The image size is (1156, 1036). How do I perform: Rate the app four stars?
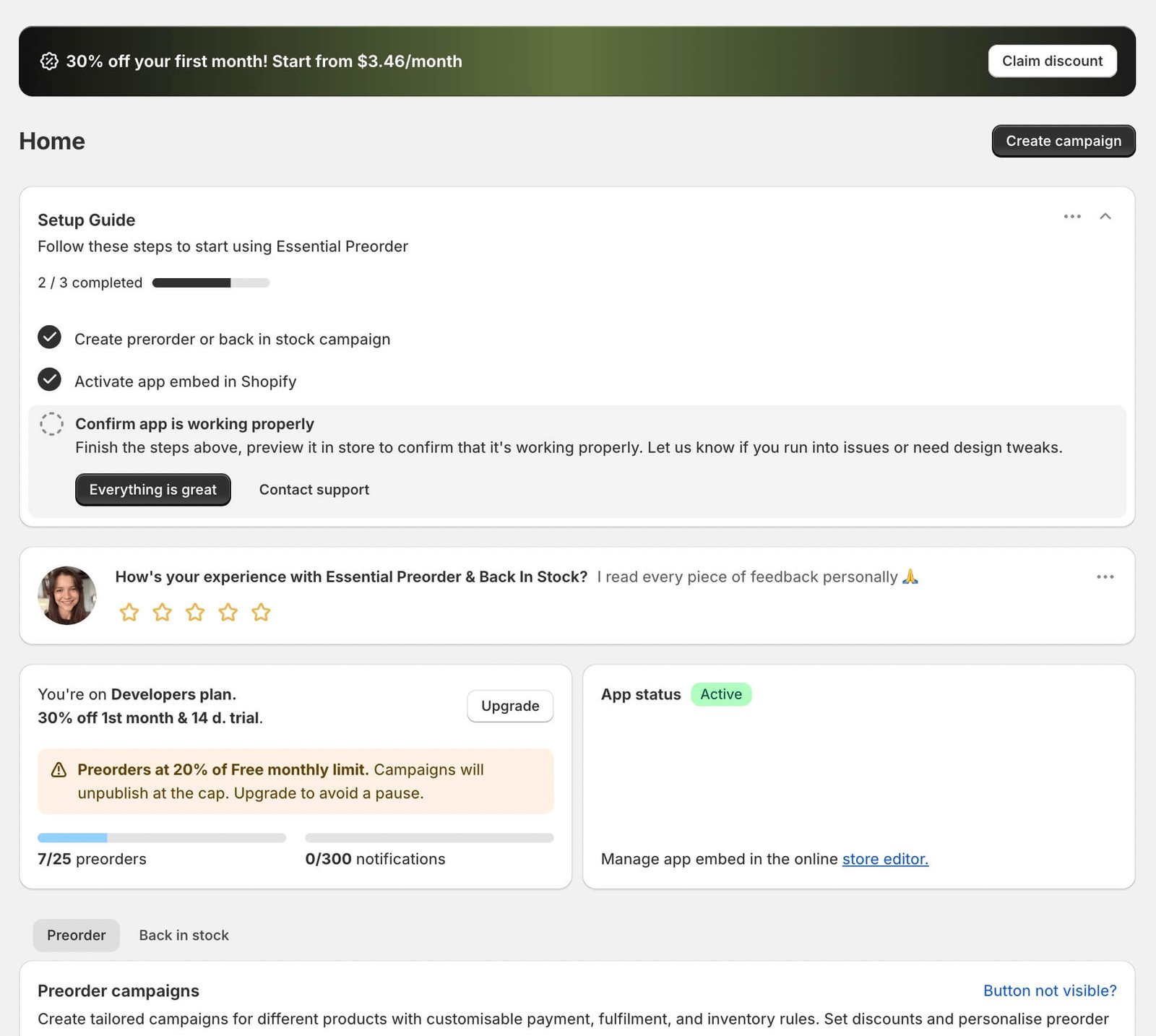[228, 613]
